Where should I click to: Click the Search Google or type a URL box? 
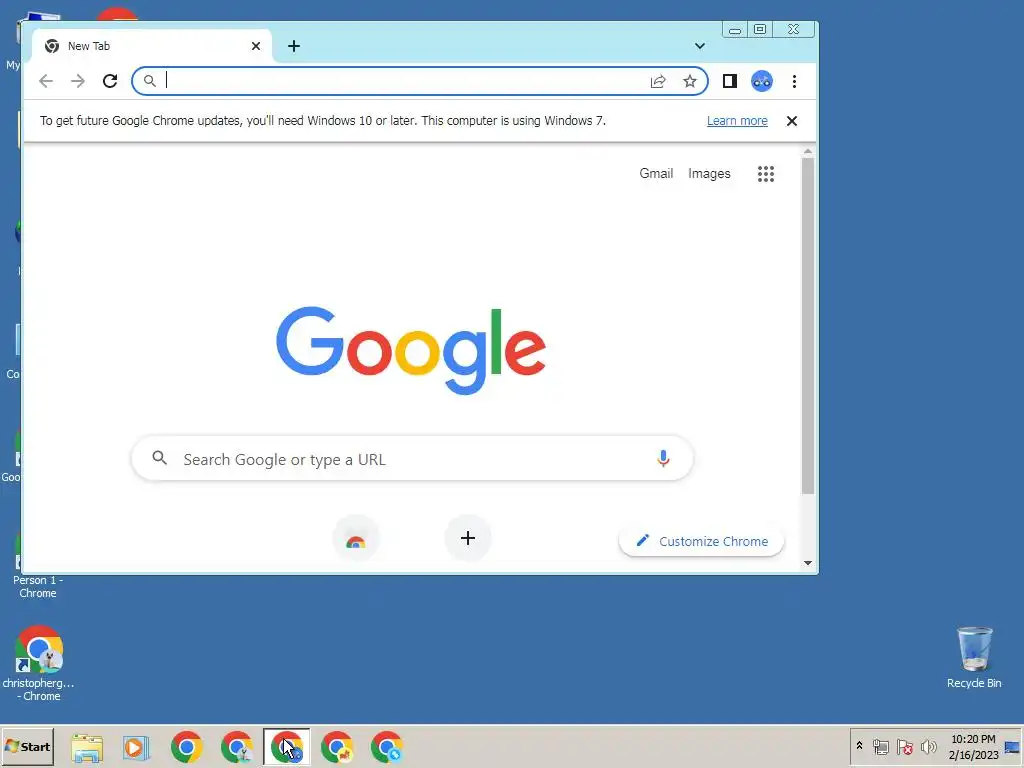click(412, 458)
